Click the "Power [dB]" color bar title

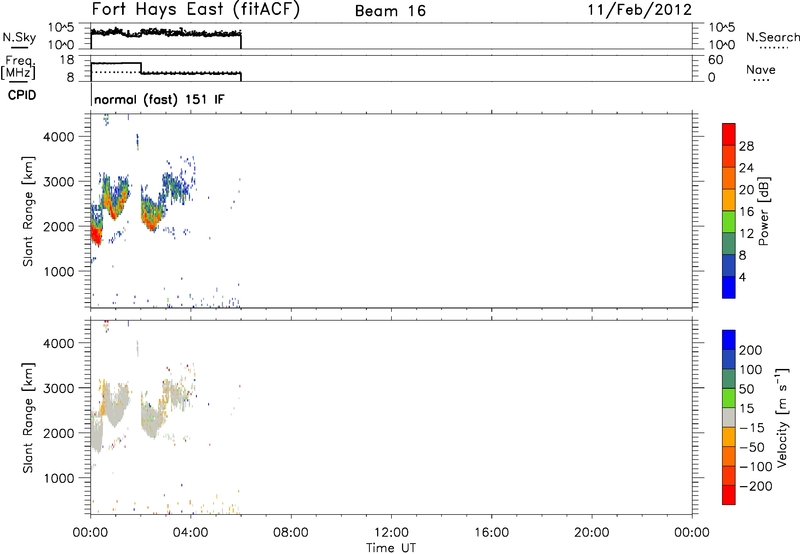[764, 211]
